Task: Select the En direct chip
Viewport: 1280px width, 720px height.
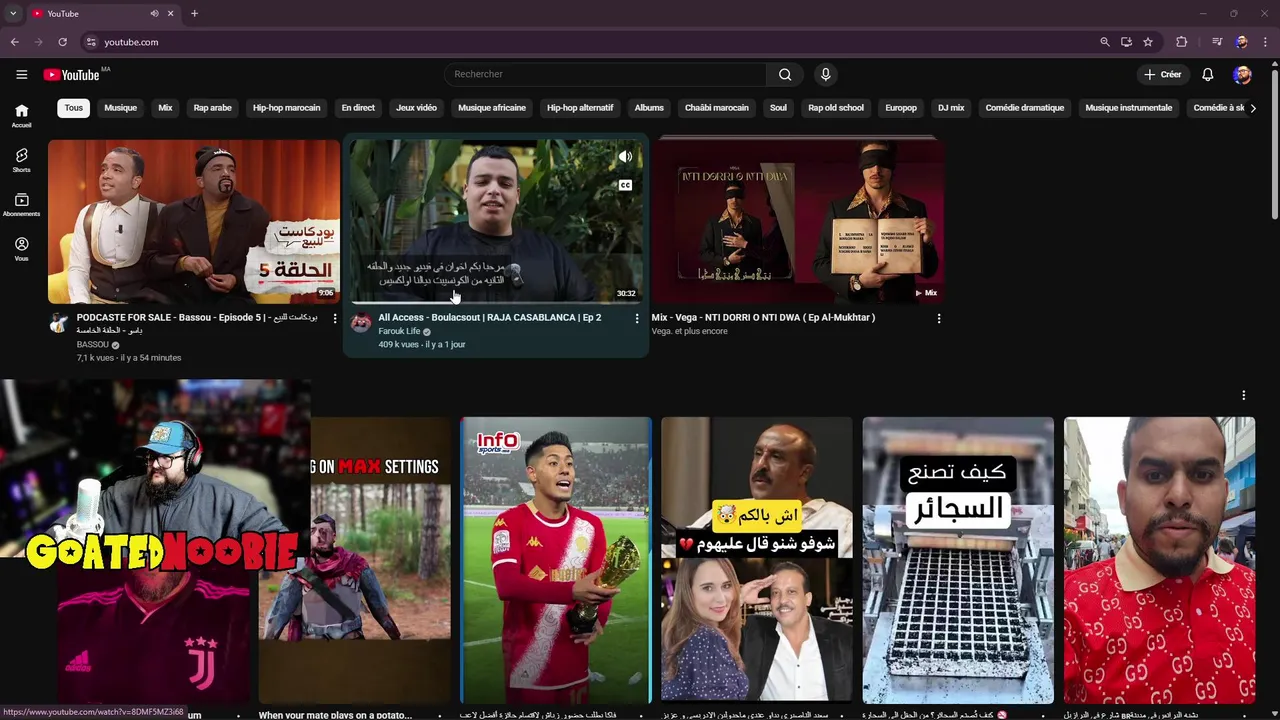Action: point(358,108)
